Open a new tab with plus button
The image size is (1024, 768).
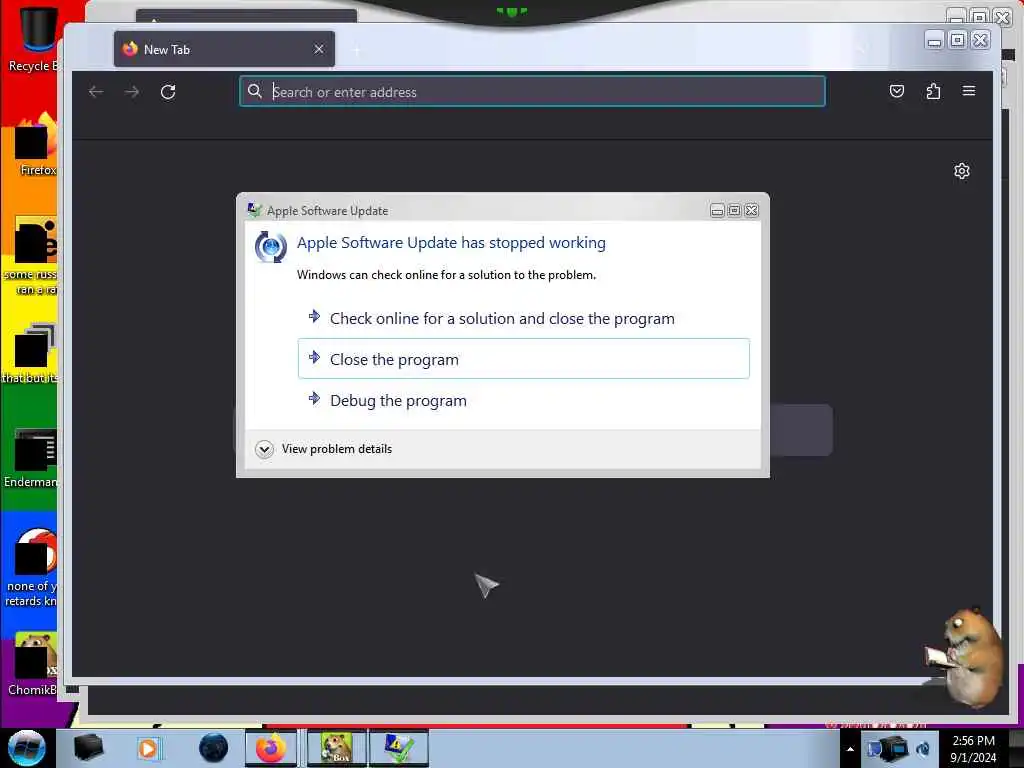[x=357, y=50]
